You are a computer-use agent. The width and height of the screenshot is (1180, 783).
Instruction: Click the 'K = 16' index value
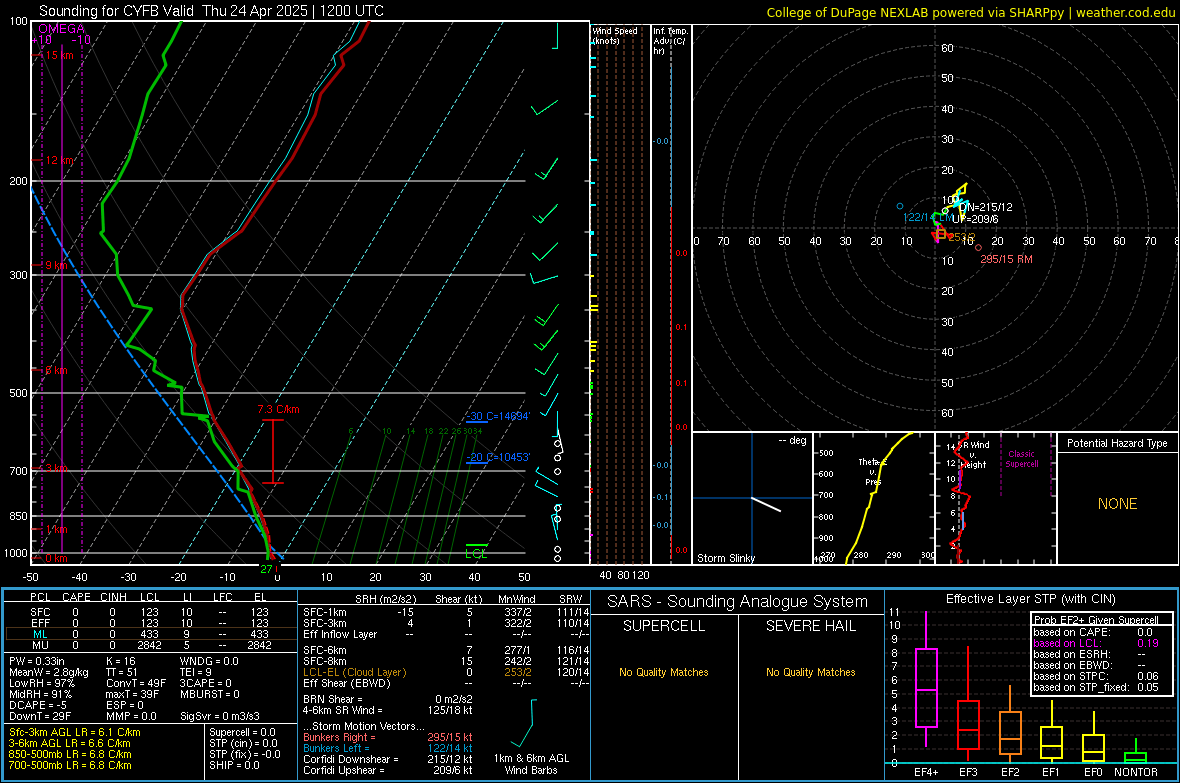(121, 661)
